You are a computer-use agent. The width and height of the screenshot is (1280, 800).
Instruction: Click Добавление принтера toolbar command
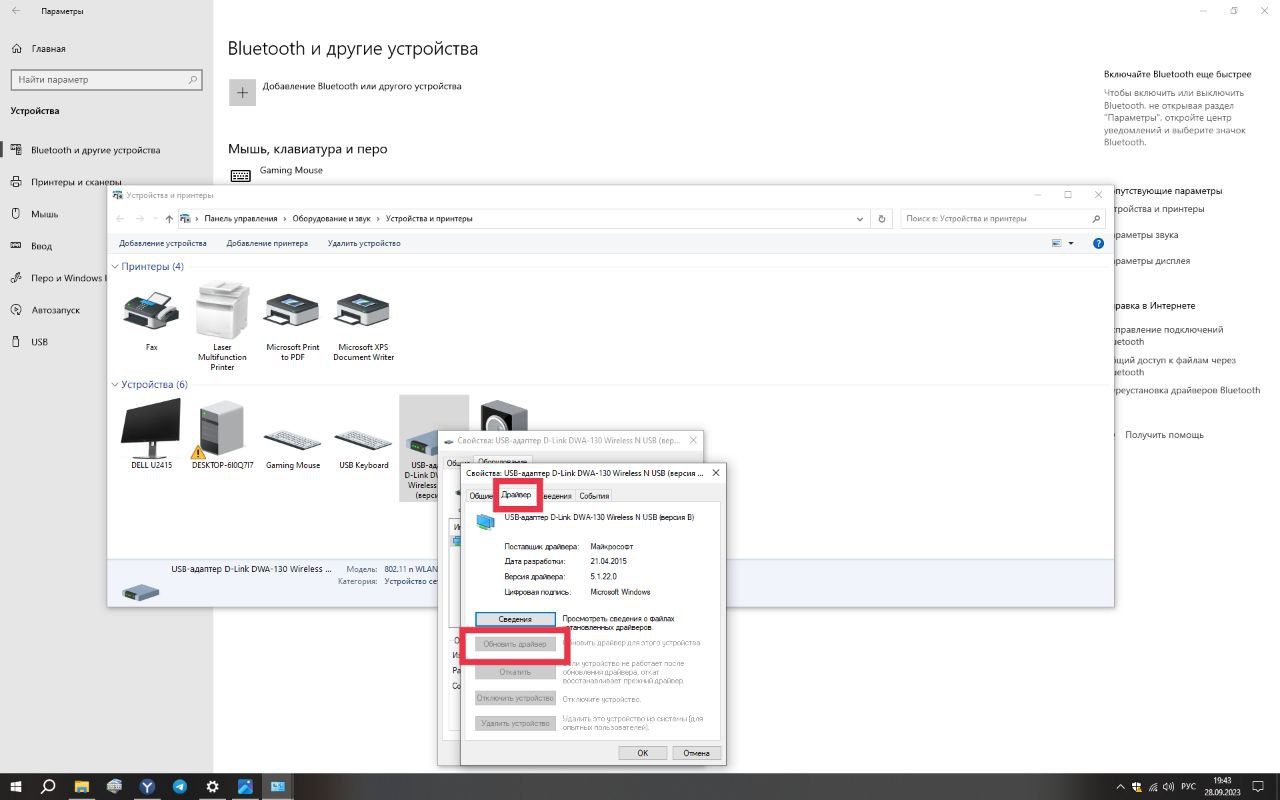pyautogui.click(x=267, y=243)
